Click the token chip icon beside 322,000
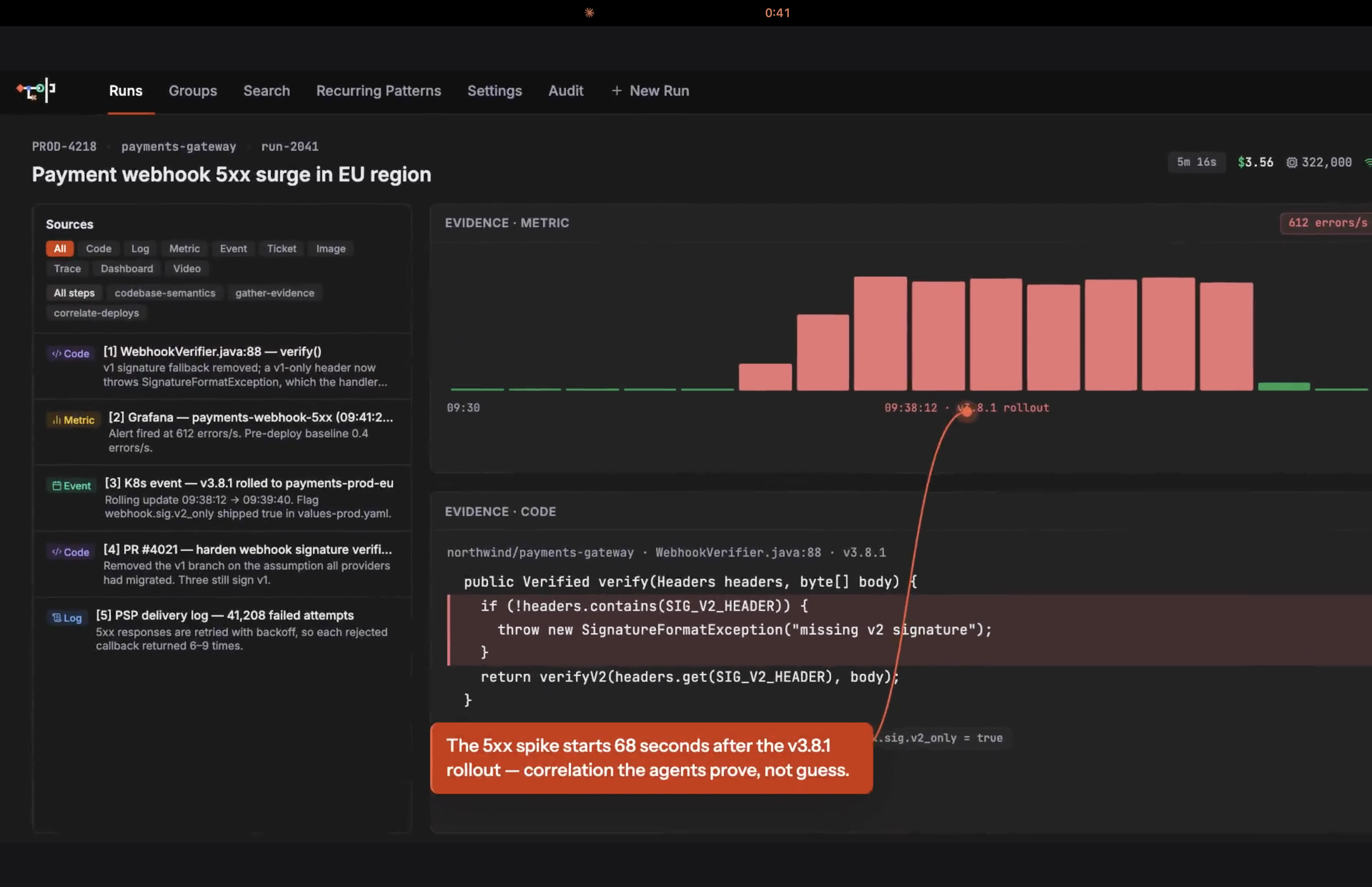This screenshot has height=887, width=1372. pyautogui.click(x=1292, y=162)
